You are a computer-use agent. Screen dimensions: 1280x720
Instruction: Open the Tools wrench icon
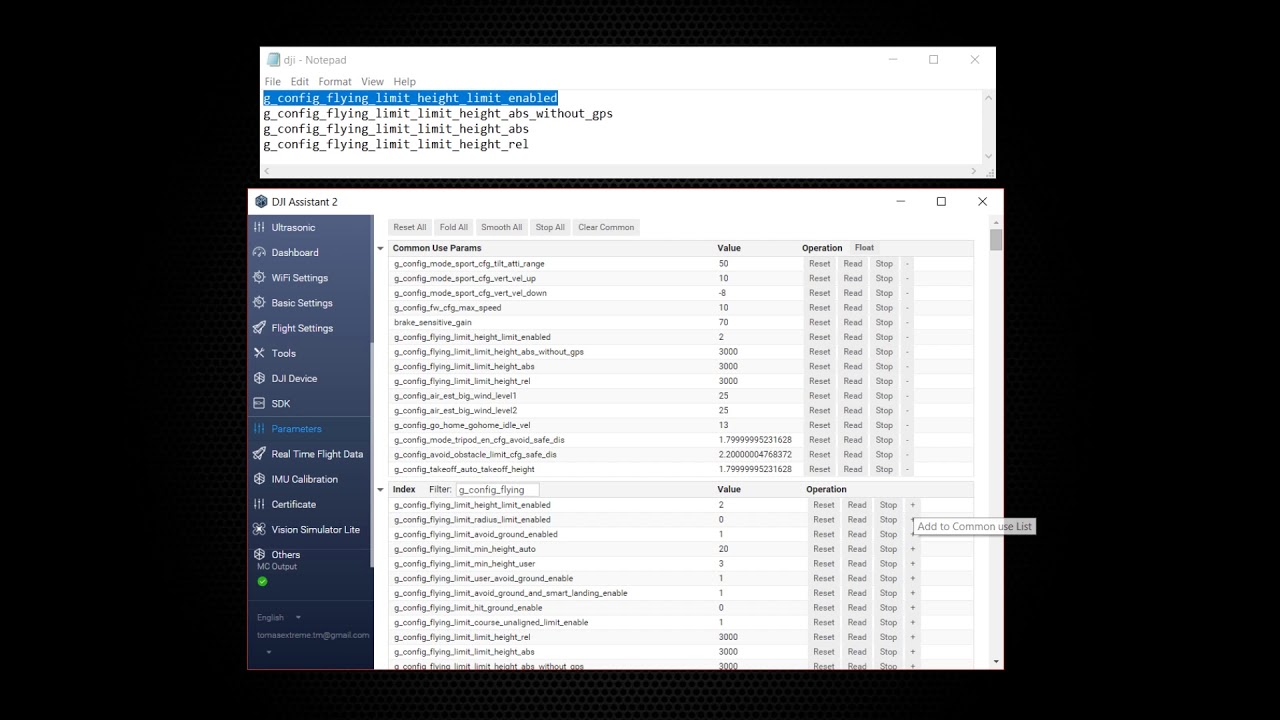click(260, 353)
